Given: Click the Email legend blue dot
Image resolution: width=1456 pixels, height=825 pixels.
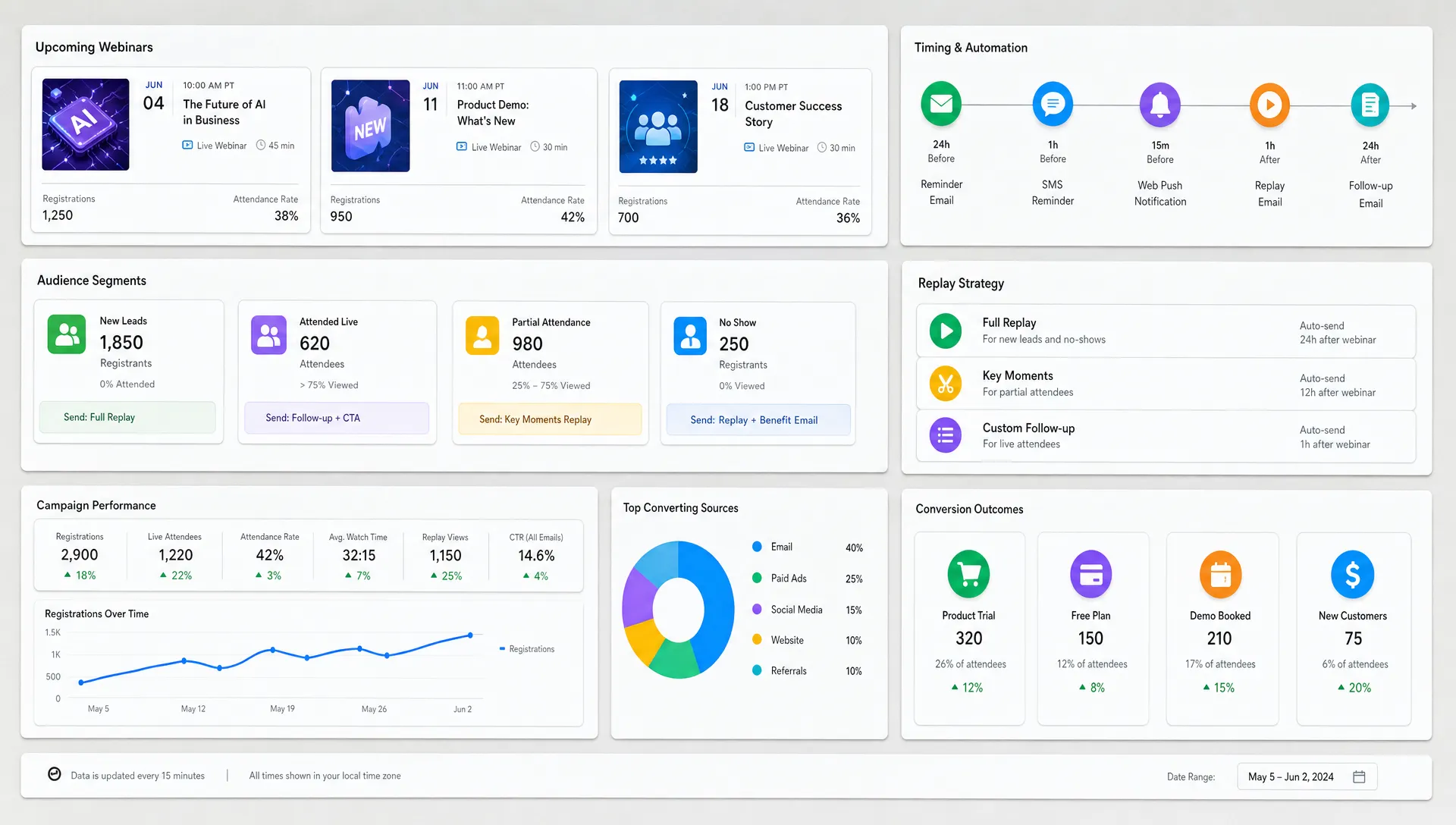Looking at the screenshot, I should pyautogui.click(x=757, y=547).
